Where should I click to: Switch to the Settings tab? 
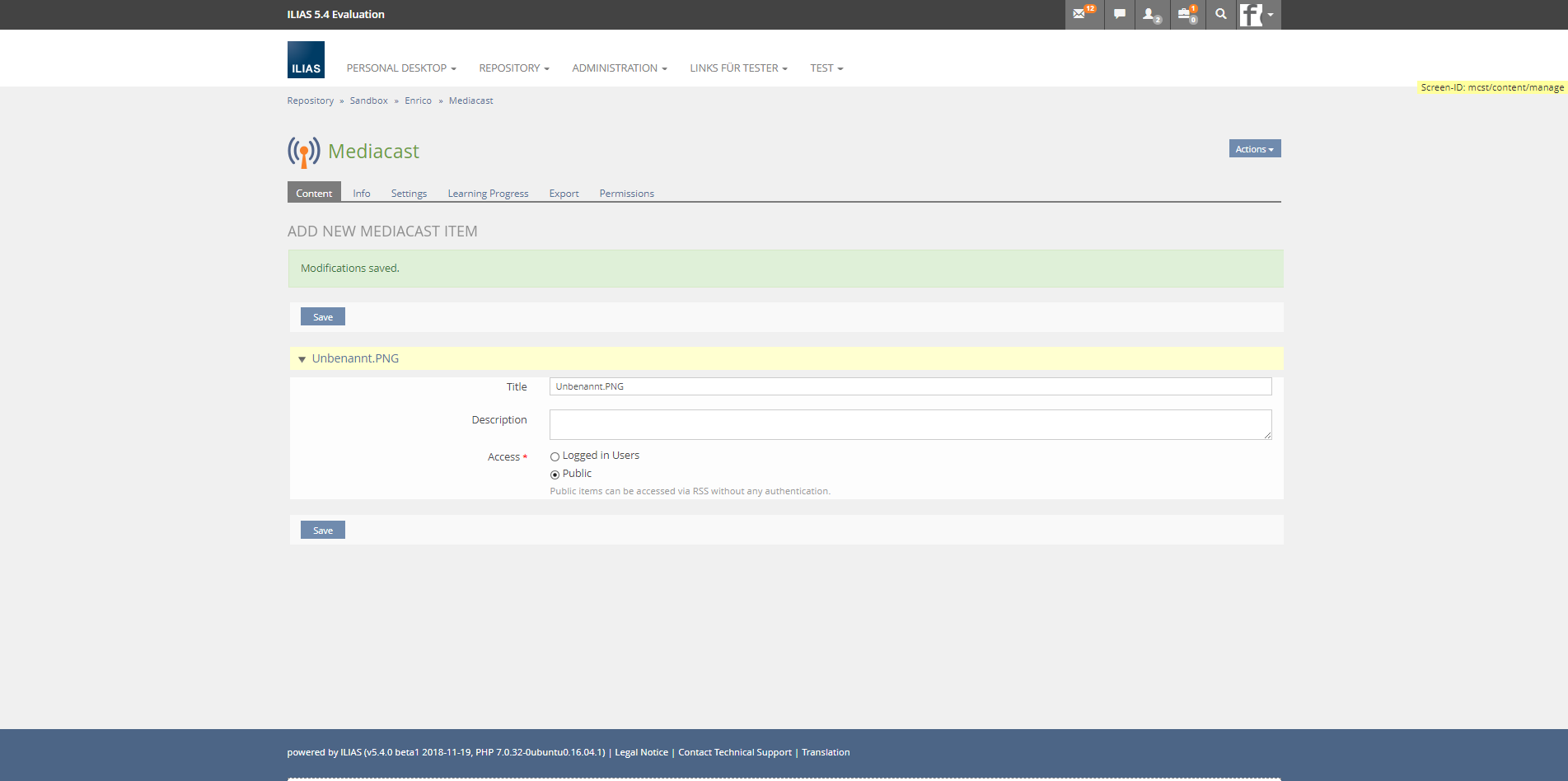point(409,194)
